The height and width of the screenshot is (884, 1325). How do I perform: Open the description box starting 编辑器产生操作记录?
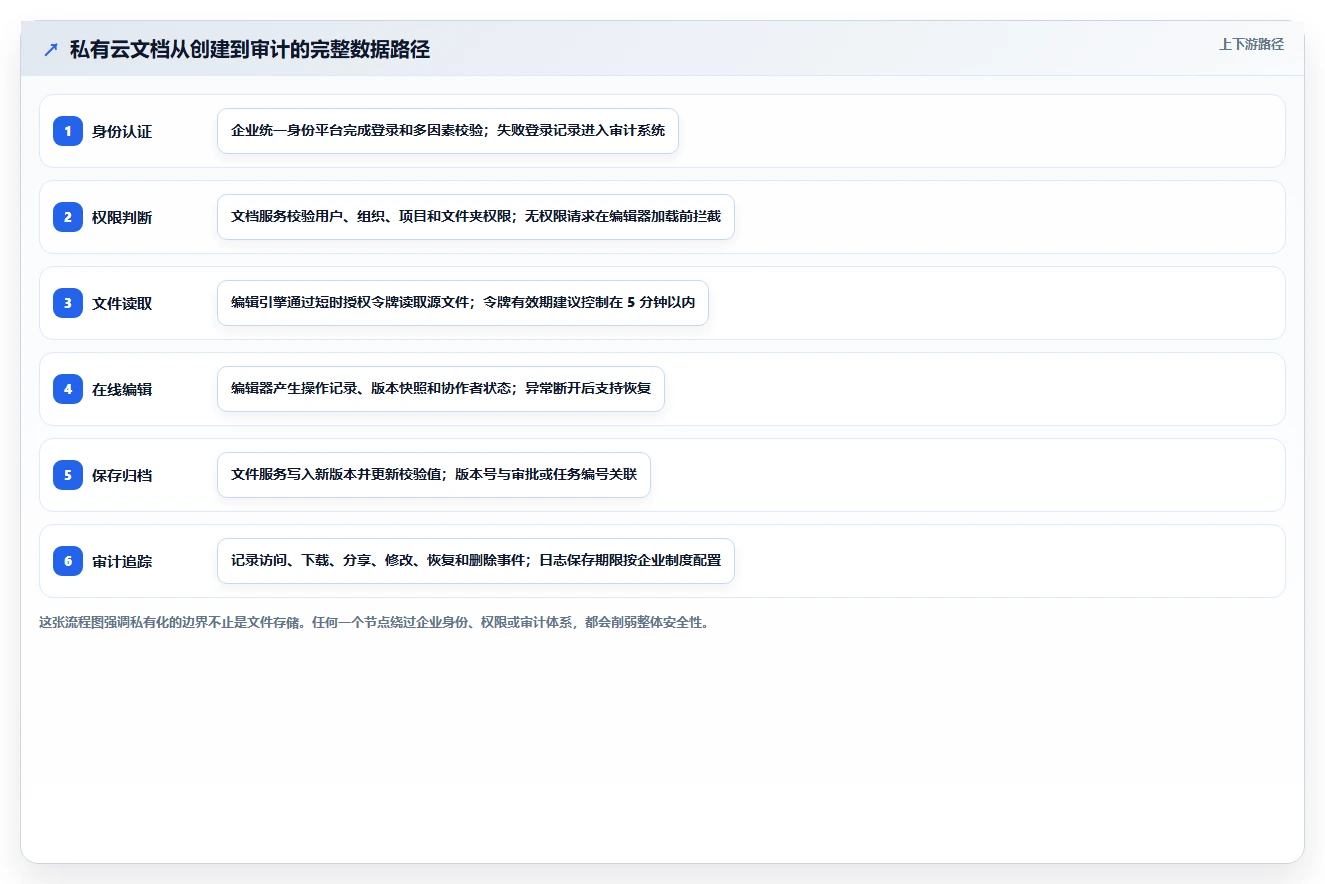pos(441,389)
